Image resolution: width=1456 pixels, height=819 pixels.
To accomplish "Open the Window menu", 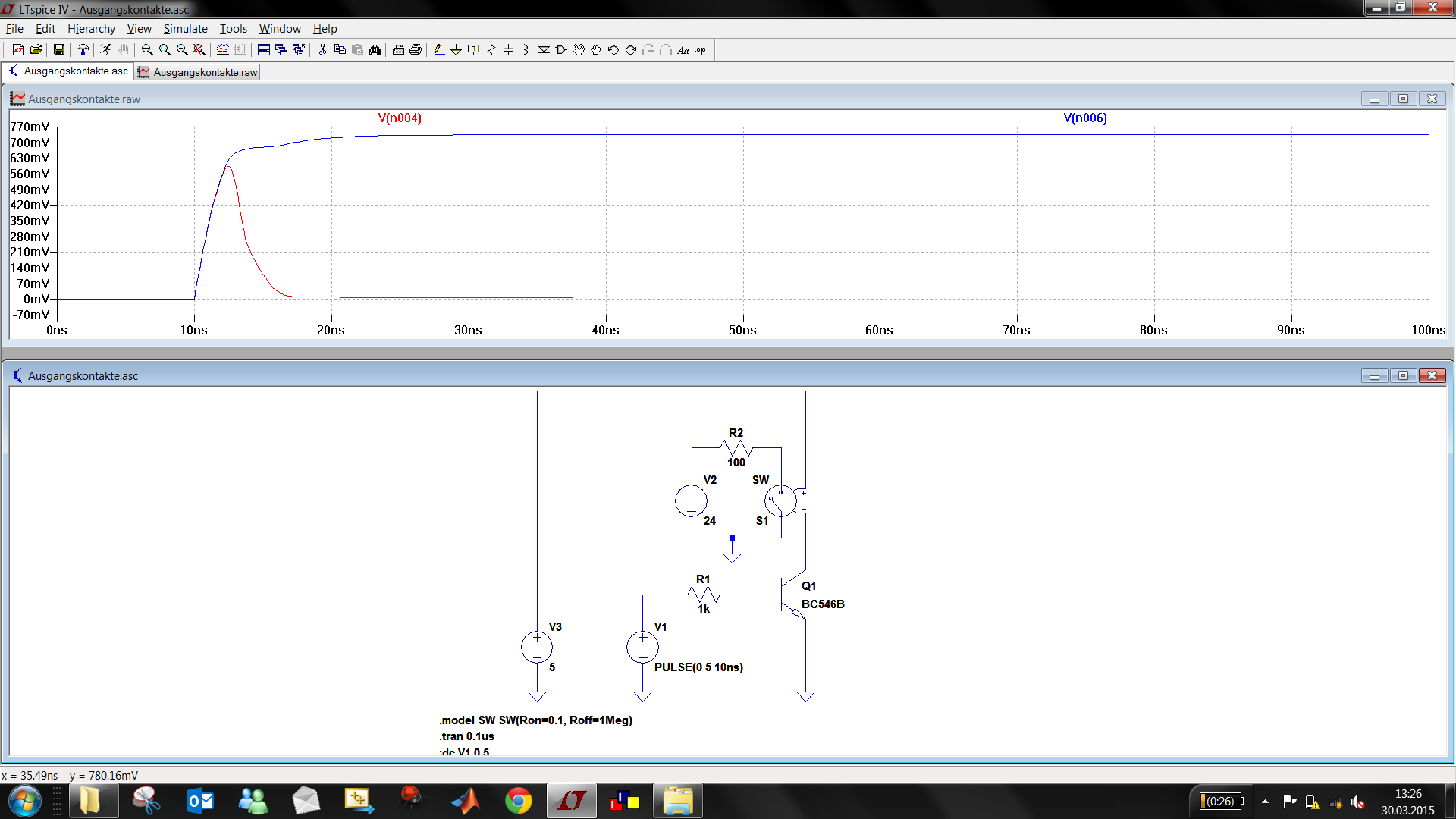I will (x=280, y=29).
